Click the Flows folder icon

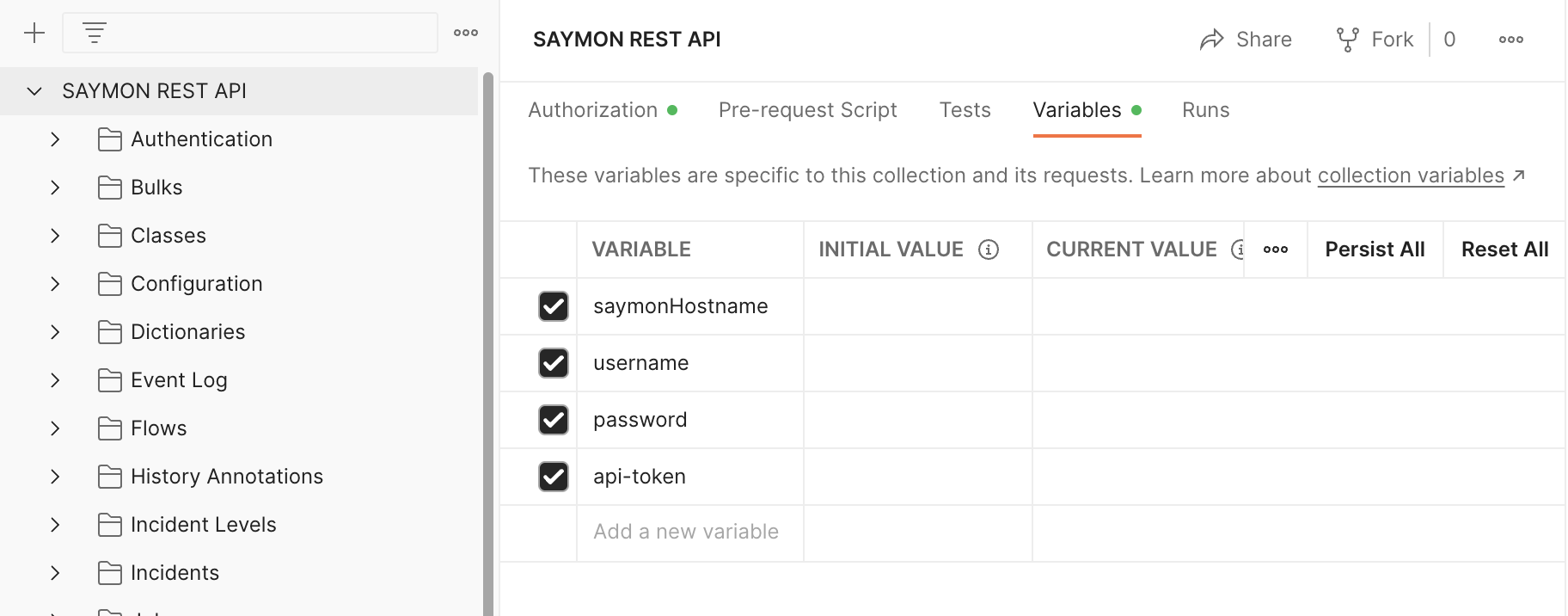pos(110,428)
